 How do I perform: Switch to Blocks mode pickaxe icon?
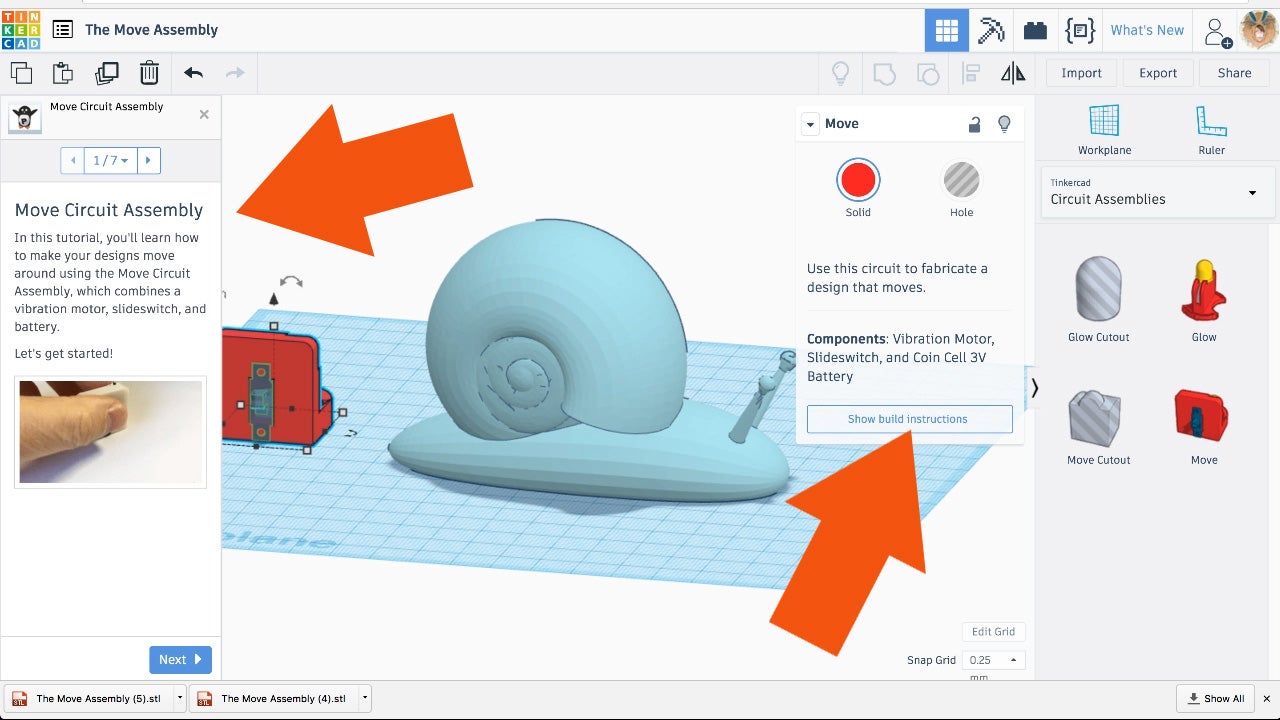coord(991,30)
